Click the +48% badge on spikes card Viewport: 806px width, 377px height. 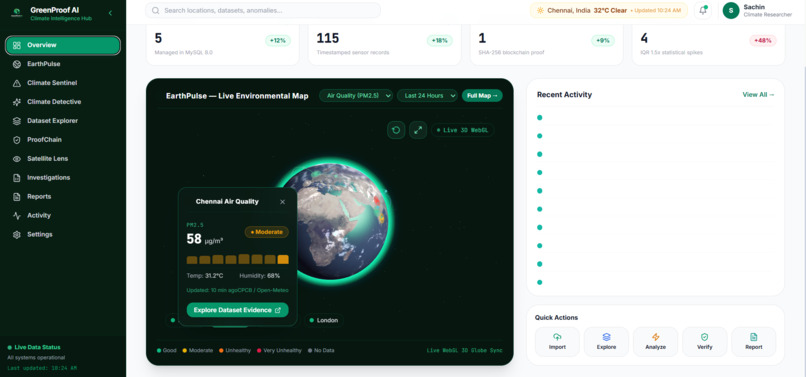763,41
